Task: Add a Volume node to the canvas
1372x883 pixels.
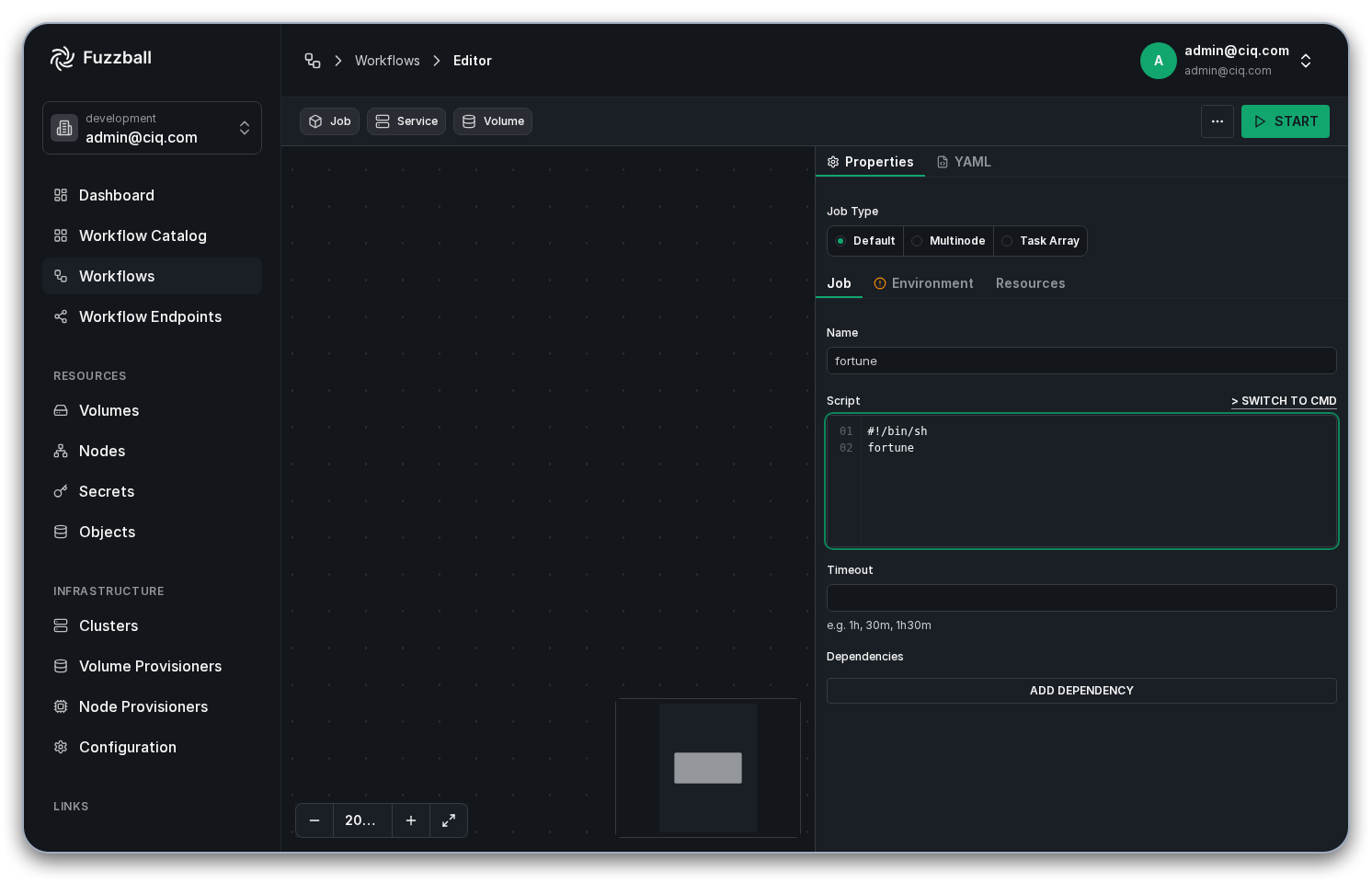Action: 493,121
